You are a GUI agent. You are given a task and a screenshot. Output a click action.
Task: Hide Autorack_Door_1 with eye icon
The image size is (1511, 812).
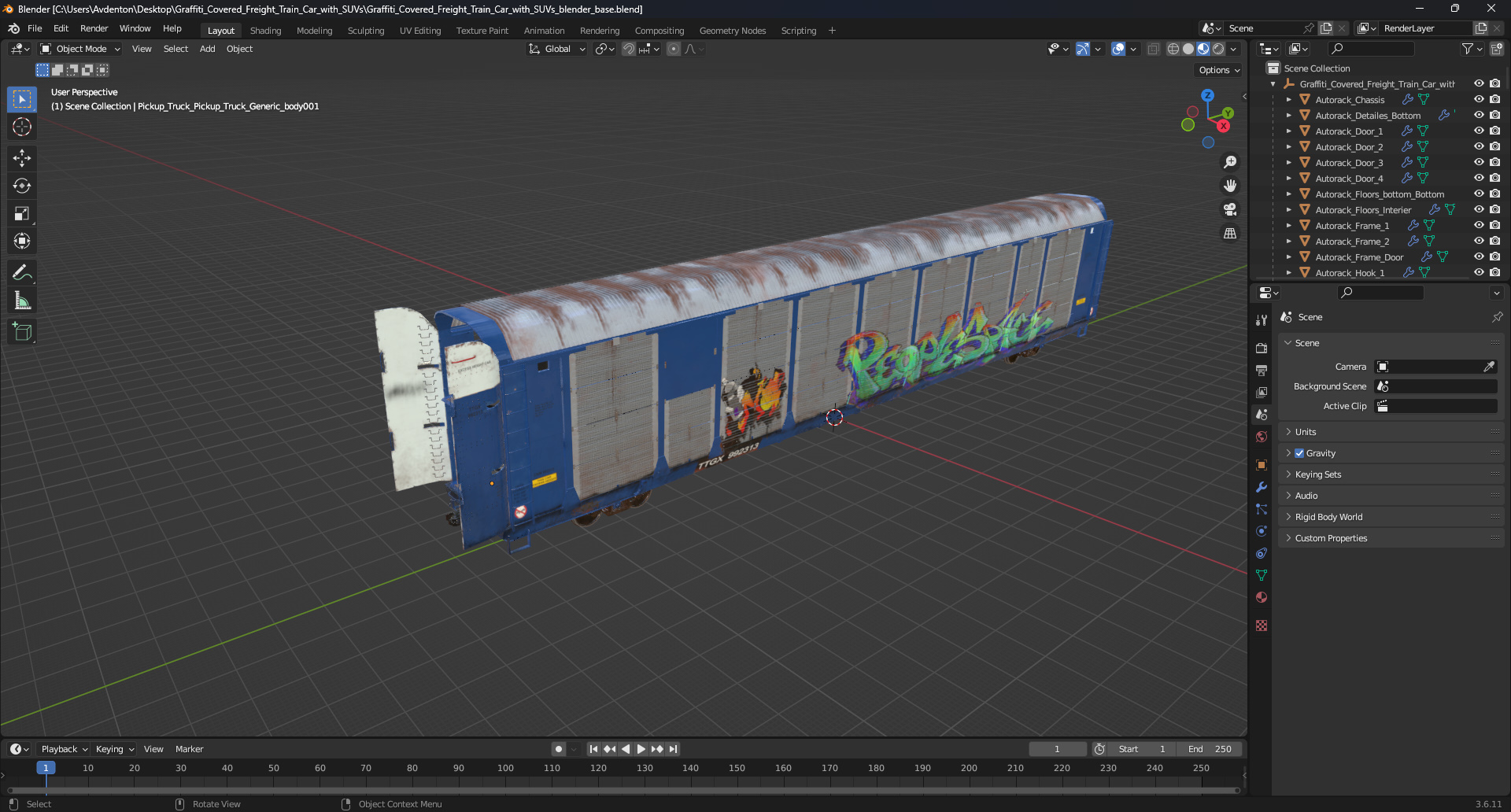(x=1479, y=131)
